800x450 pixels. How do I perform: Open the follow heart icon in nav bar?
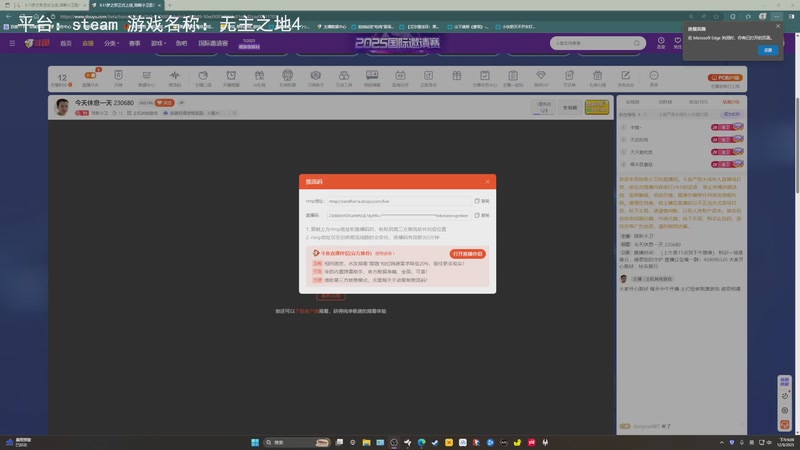(x=678, y=42)
